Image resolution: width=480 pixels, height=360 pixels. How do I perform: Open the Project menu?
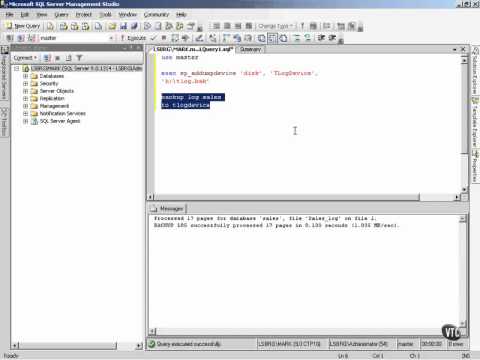(84, 15)
